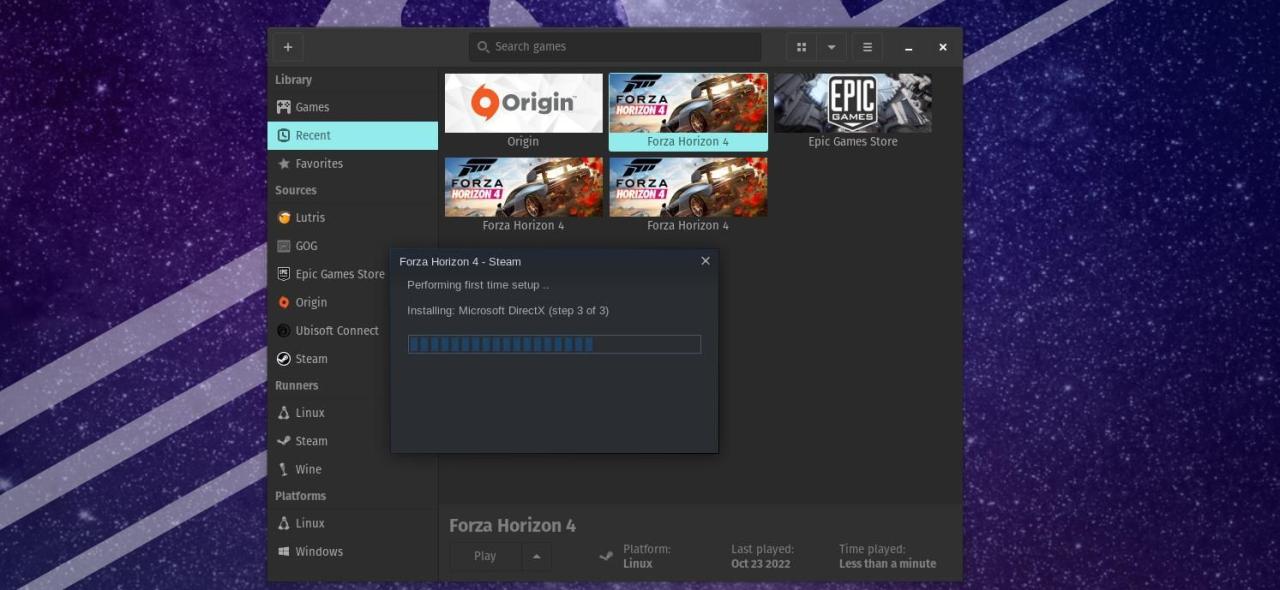Select Wine runner
Image resolution: width=1280 pixels, height=590 pixels.
click(353, 469)
